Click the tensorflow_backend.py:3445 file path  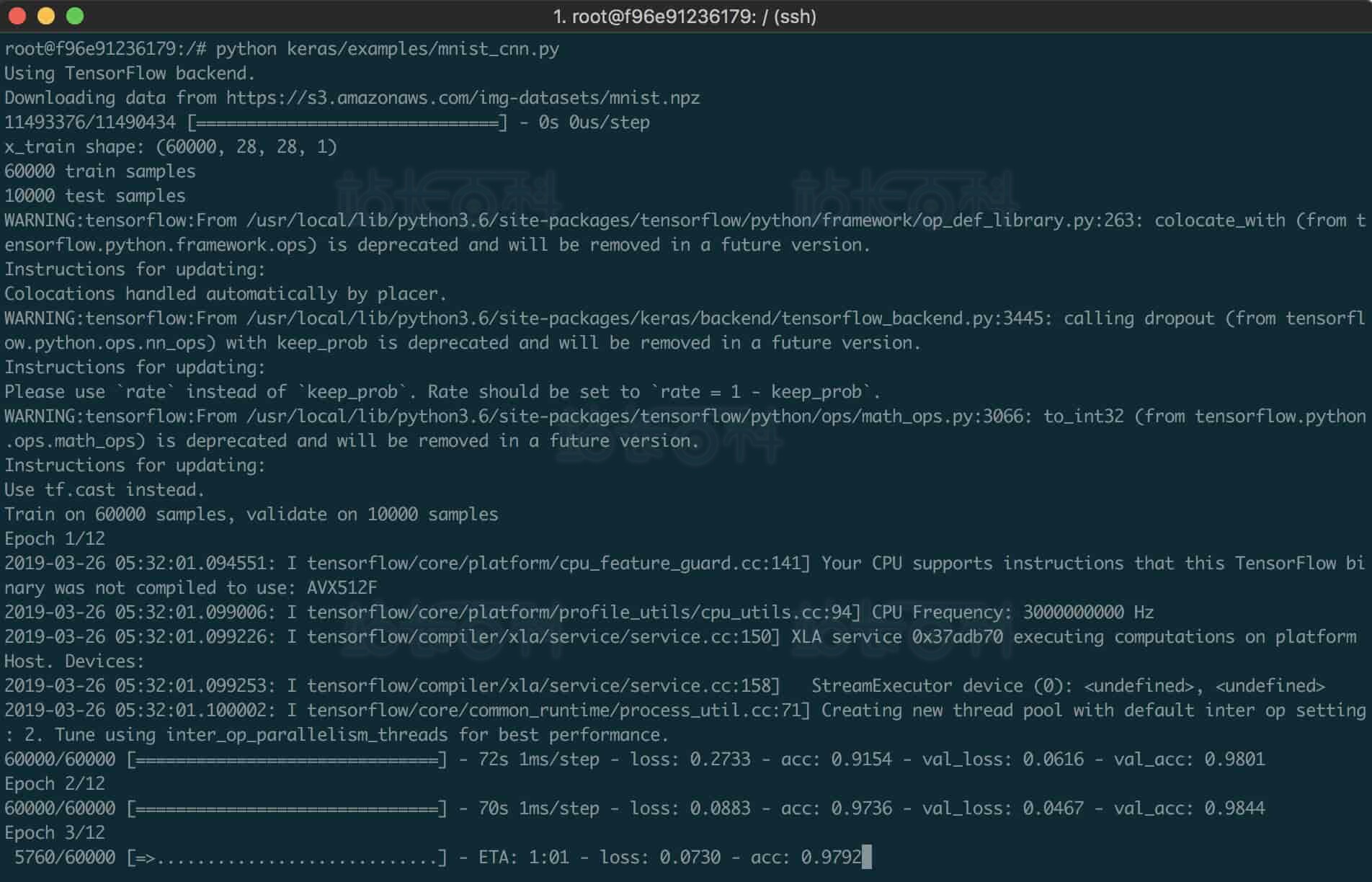point(645,318)
